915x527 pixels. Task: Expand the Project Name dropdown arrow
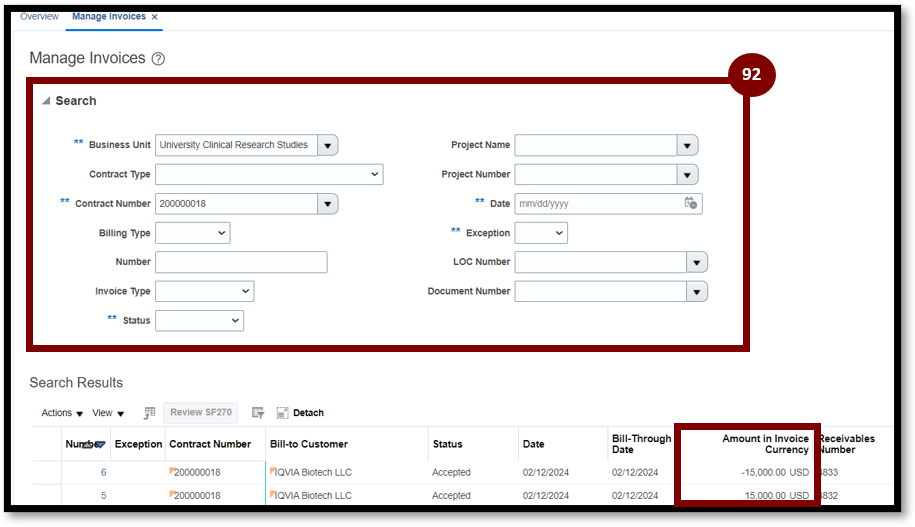pos(687,145)
